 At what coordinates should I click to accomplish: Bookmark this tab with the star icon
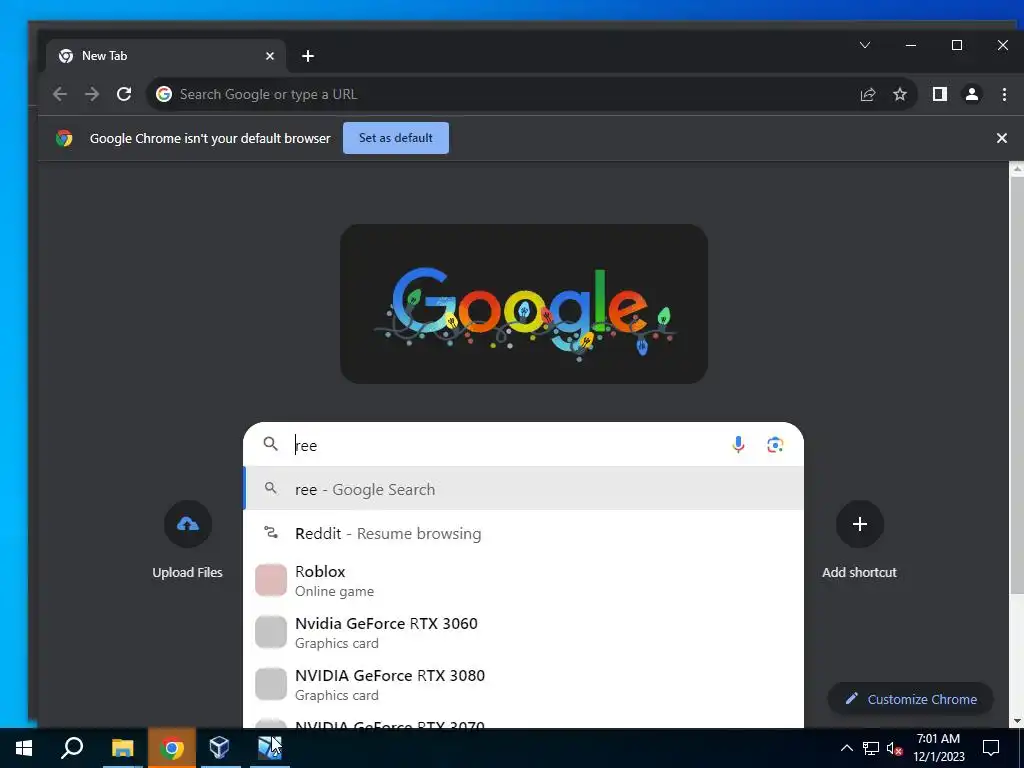(x=900, y=94)
